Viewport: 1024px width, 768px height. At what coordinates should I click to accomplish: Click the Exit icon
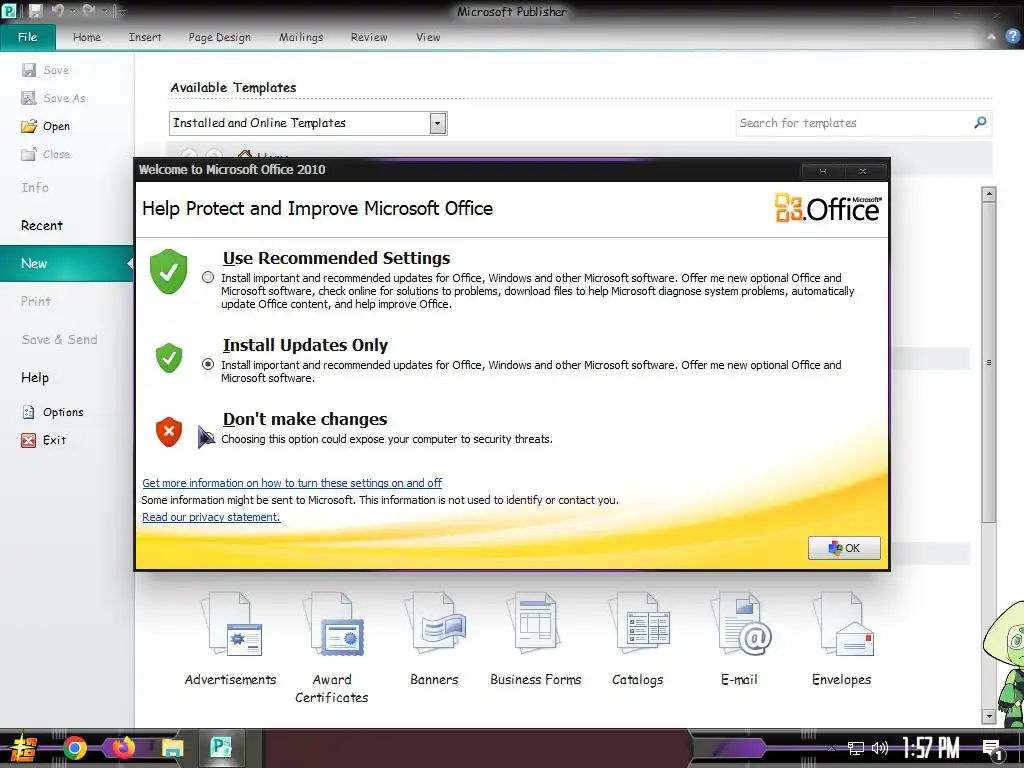point(29,440)
